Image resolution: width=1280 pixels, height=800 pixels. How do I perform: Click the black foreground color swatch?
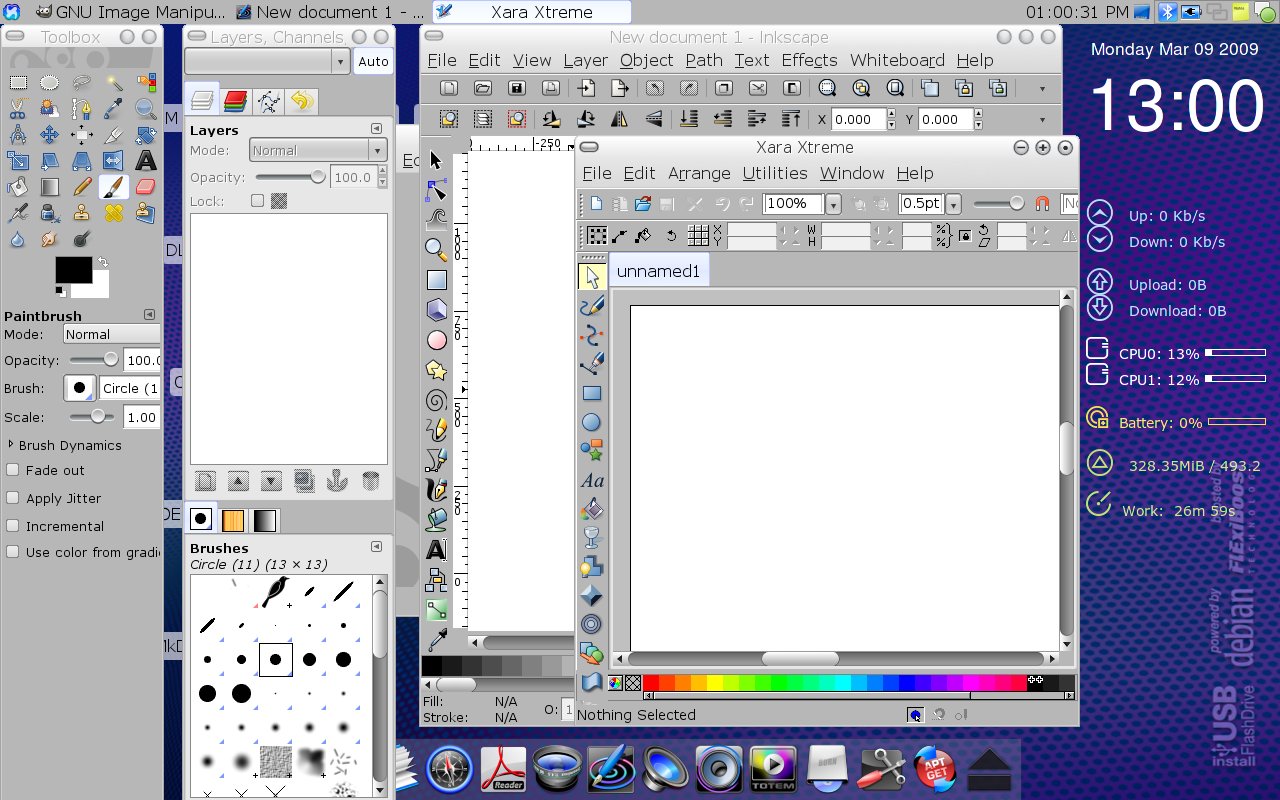pyautogui.click(x=73, y=270)
